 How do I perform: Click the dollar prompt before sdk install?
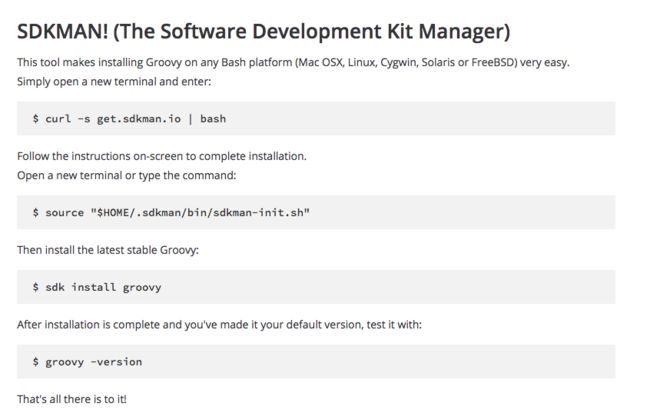pos(36,287)
